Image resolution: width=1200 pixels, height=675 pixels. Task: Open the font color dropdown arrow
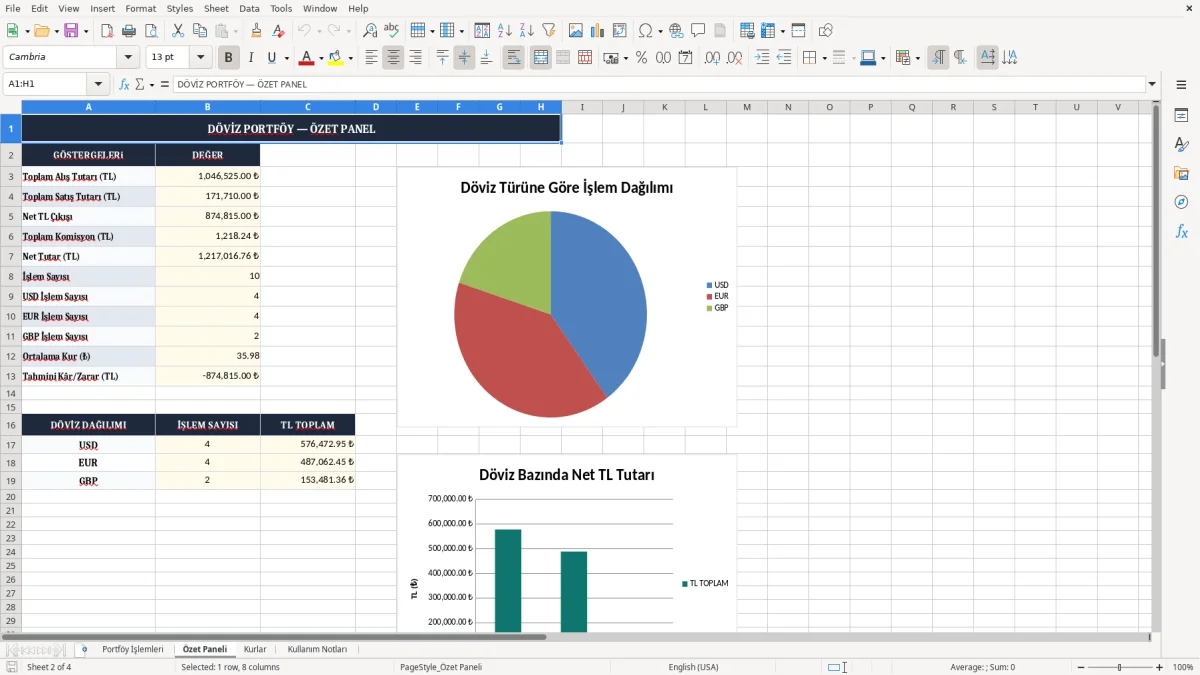pos(321,58)
